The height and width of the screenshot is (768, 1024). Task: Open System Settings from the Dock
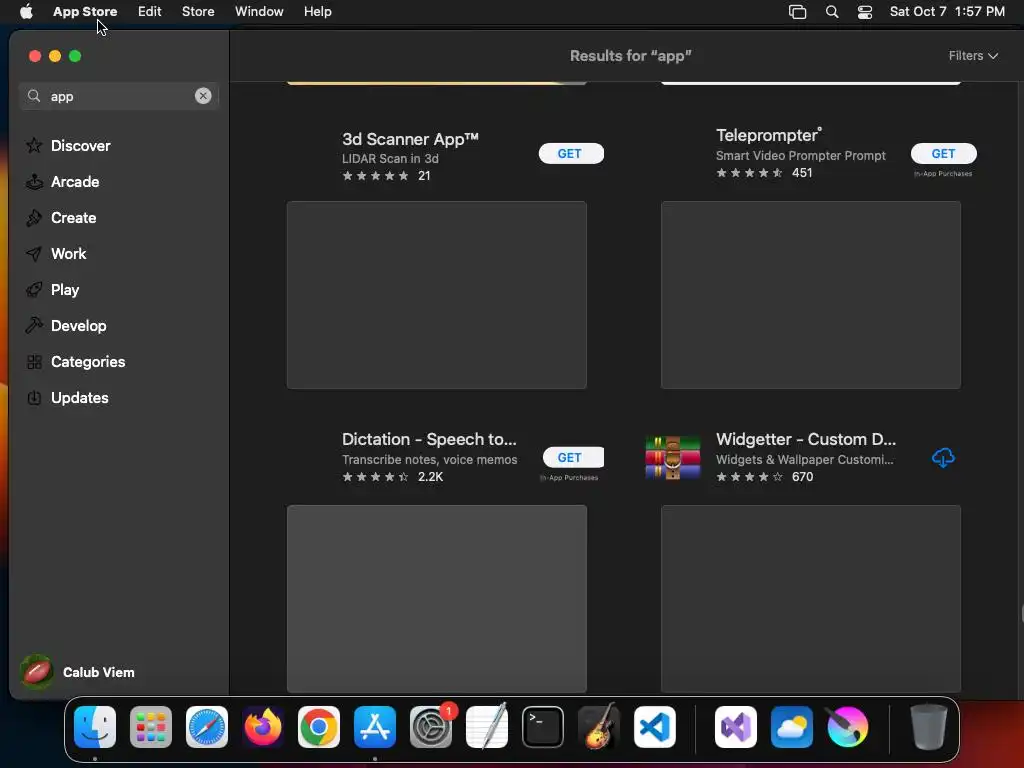click(x=431, y=727)
